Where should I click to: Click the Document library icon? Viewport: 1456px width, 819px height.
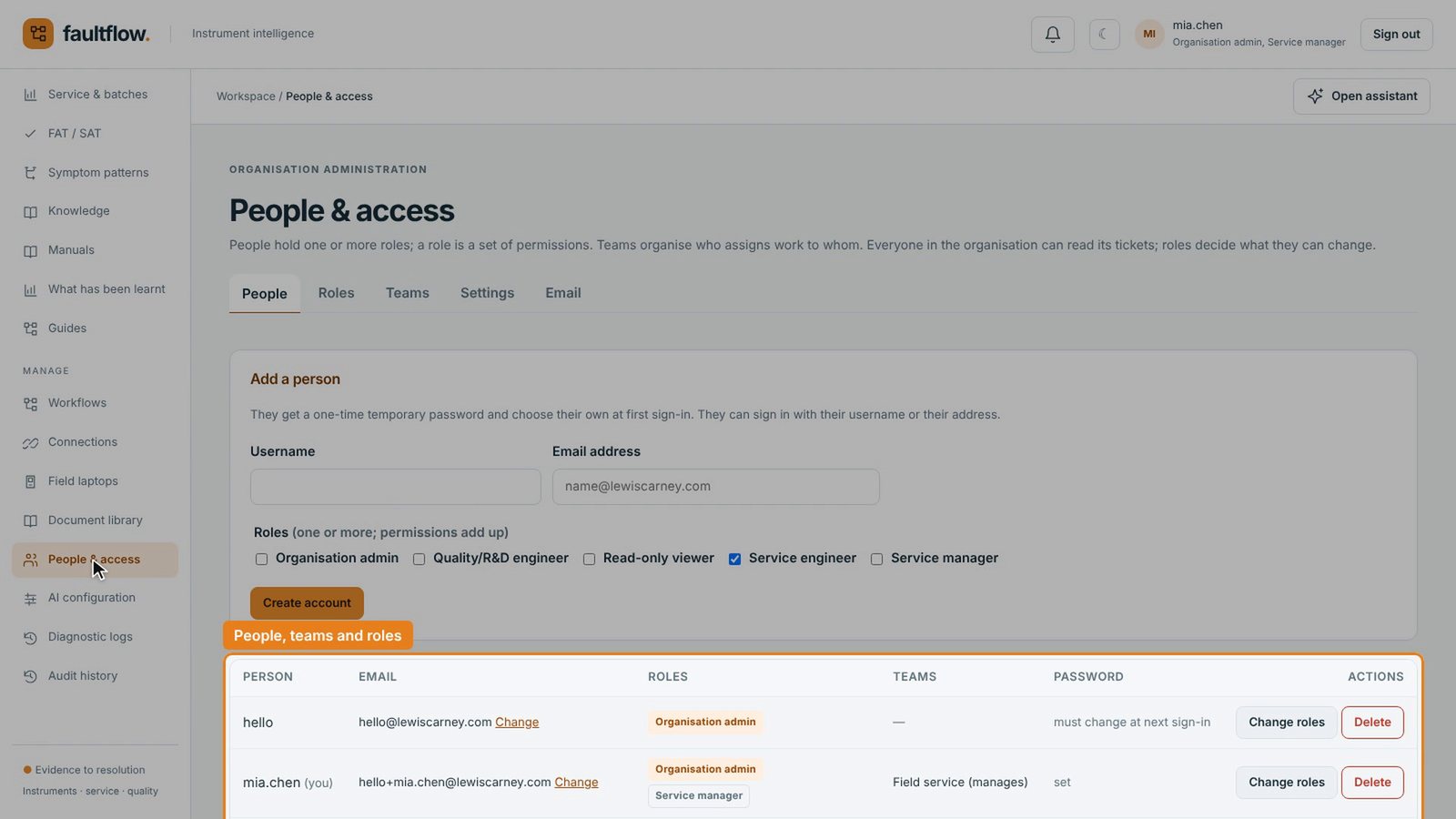[30, 521]
